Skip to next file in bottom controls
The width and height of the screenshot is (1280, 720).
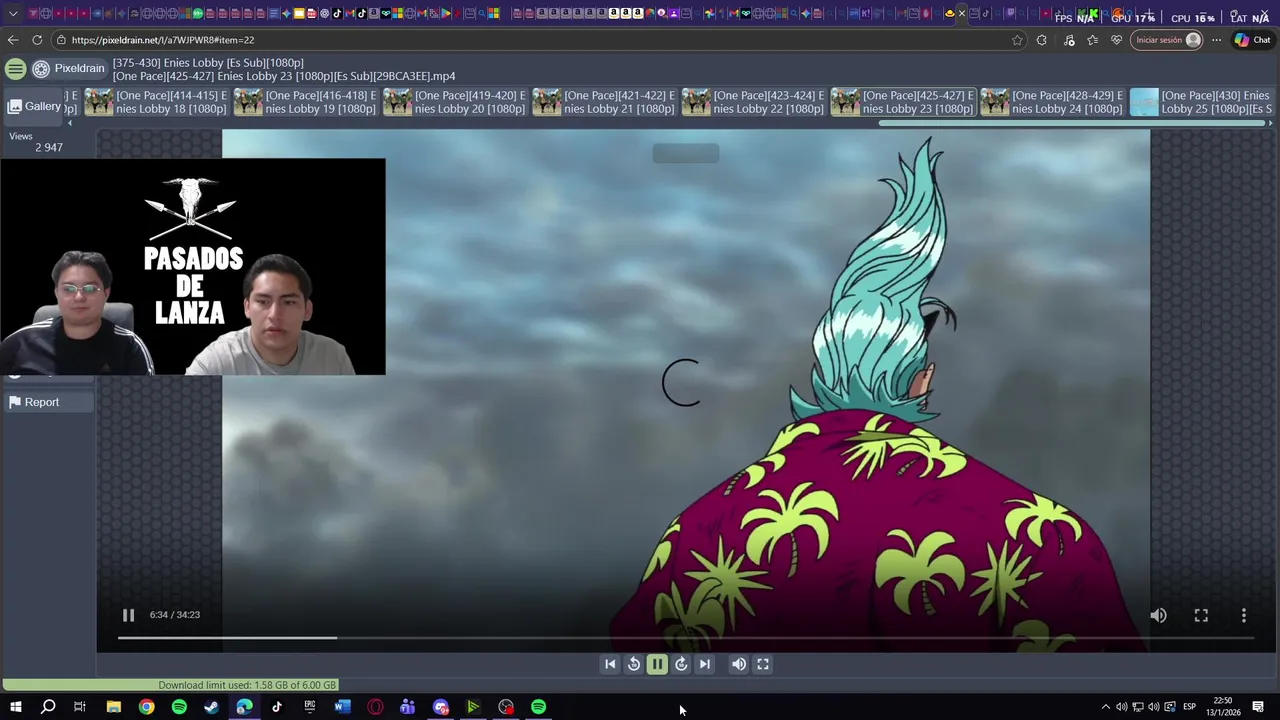705,664
